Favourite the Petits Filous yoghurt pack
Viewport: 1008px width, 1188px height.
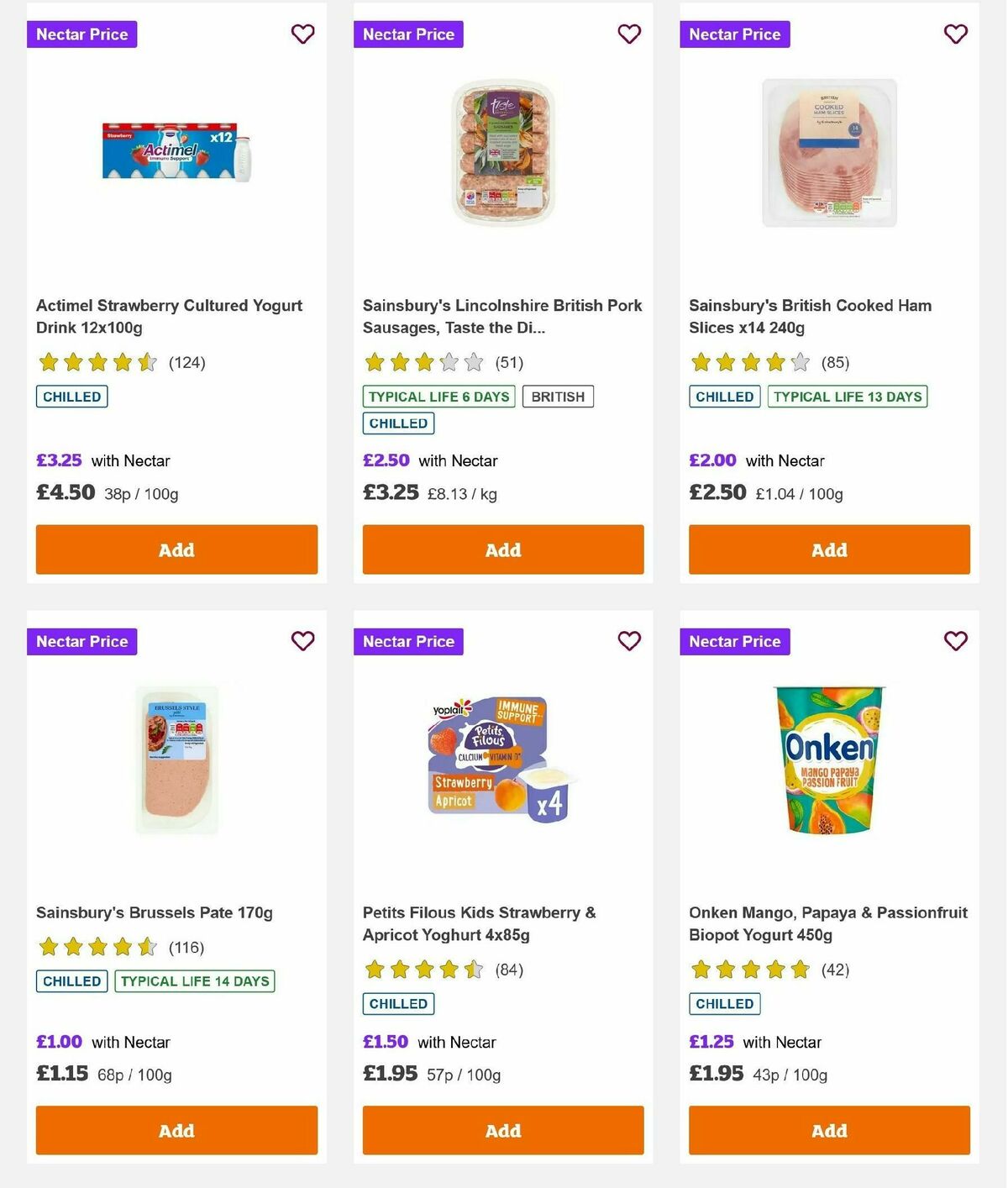pos(629,641)
